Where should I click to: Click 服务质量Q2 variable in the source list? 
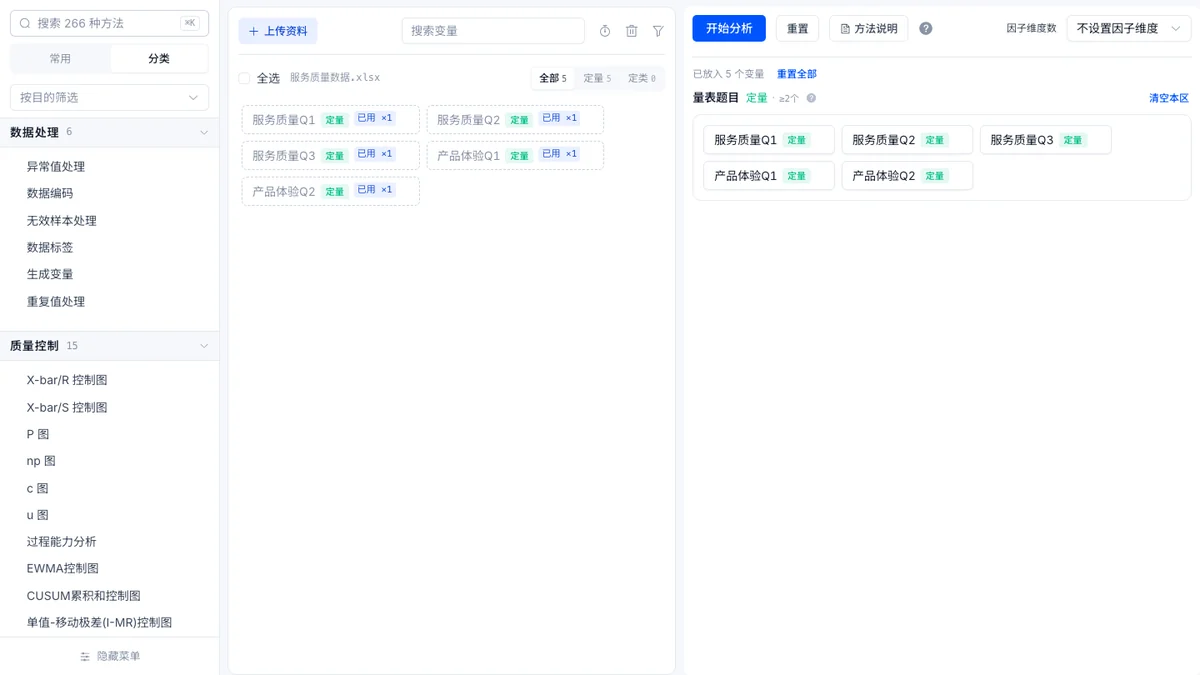pos(515,119)
